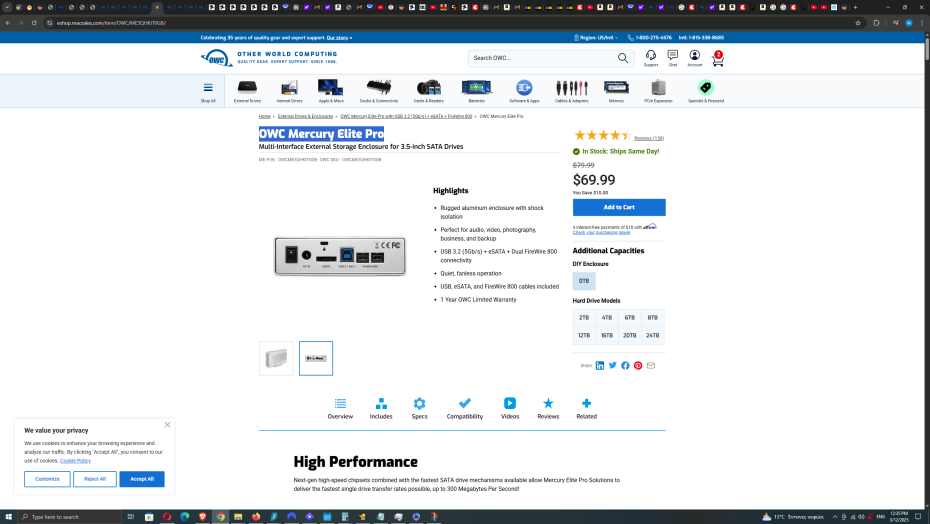Open the Cookie Policy link
This screenshot has width=930, height=524.
pyautogui.click(x=75, y=461)
